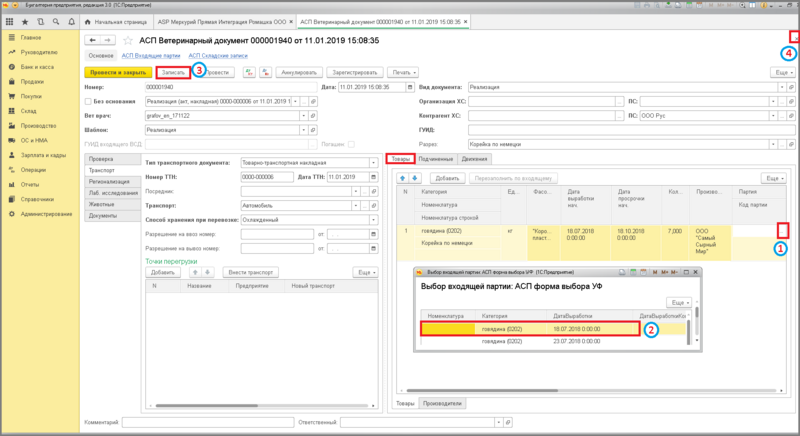The height and width of the screenshot is (436, 800).
Task: Open АСП Складские записи link
Action: [x=218, y=56]
